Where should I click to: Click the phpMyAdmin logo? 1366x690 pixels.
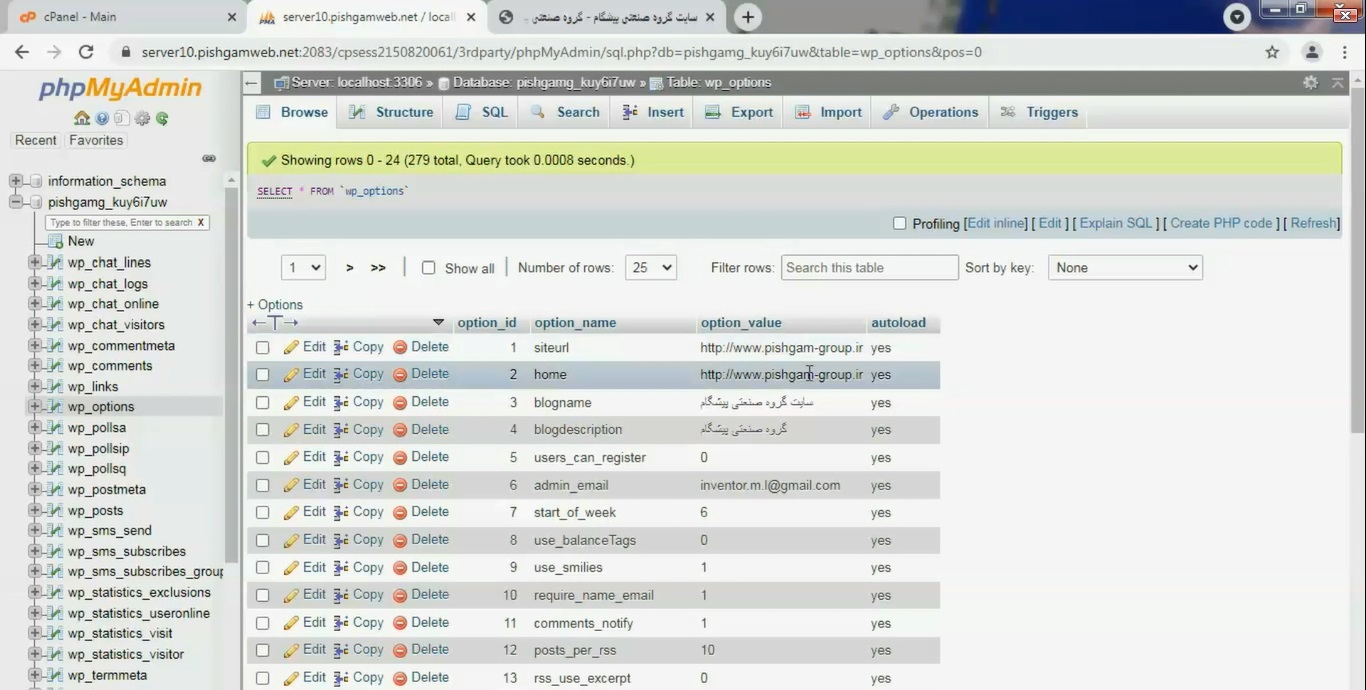(x=120, y=89)
